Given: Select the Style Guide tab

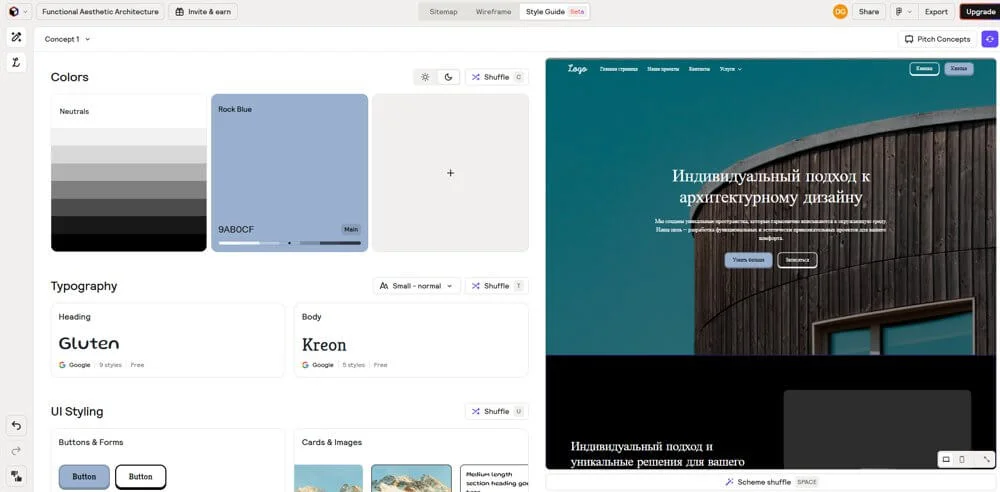Looking at the screenshot, I should click(555, 11).
